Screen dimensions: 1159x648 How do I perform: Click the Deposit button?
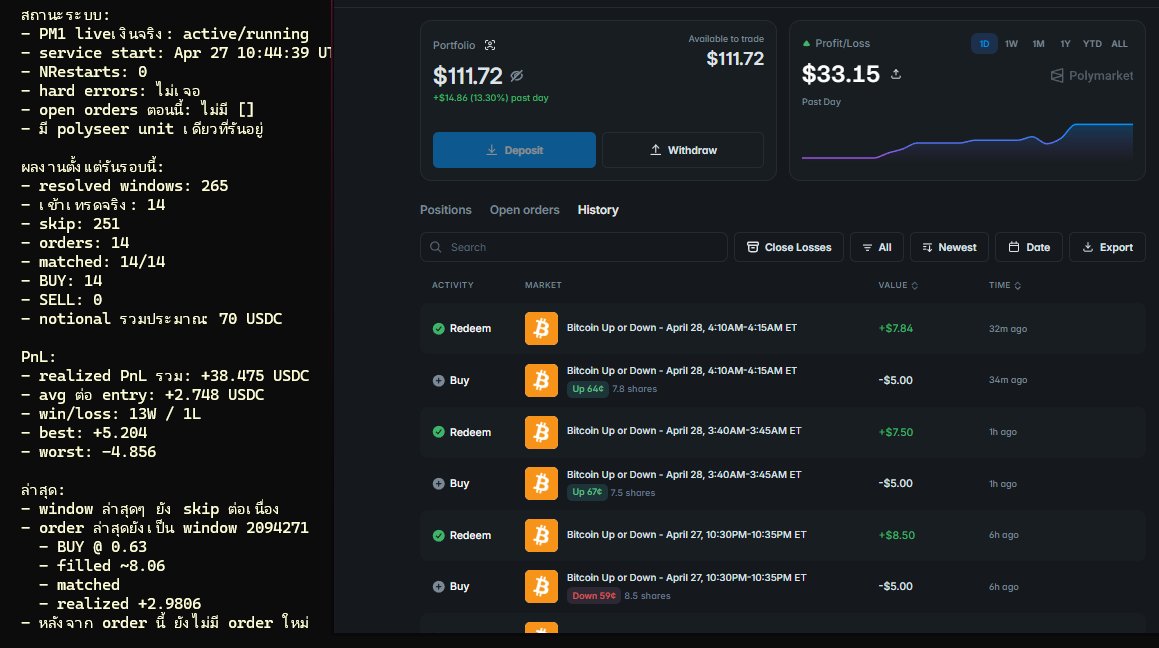[514, 150]
